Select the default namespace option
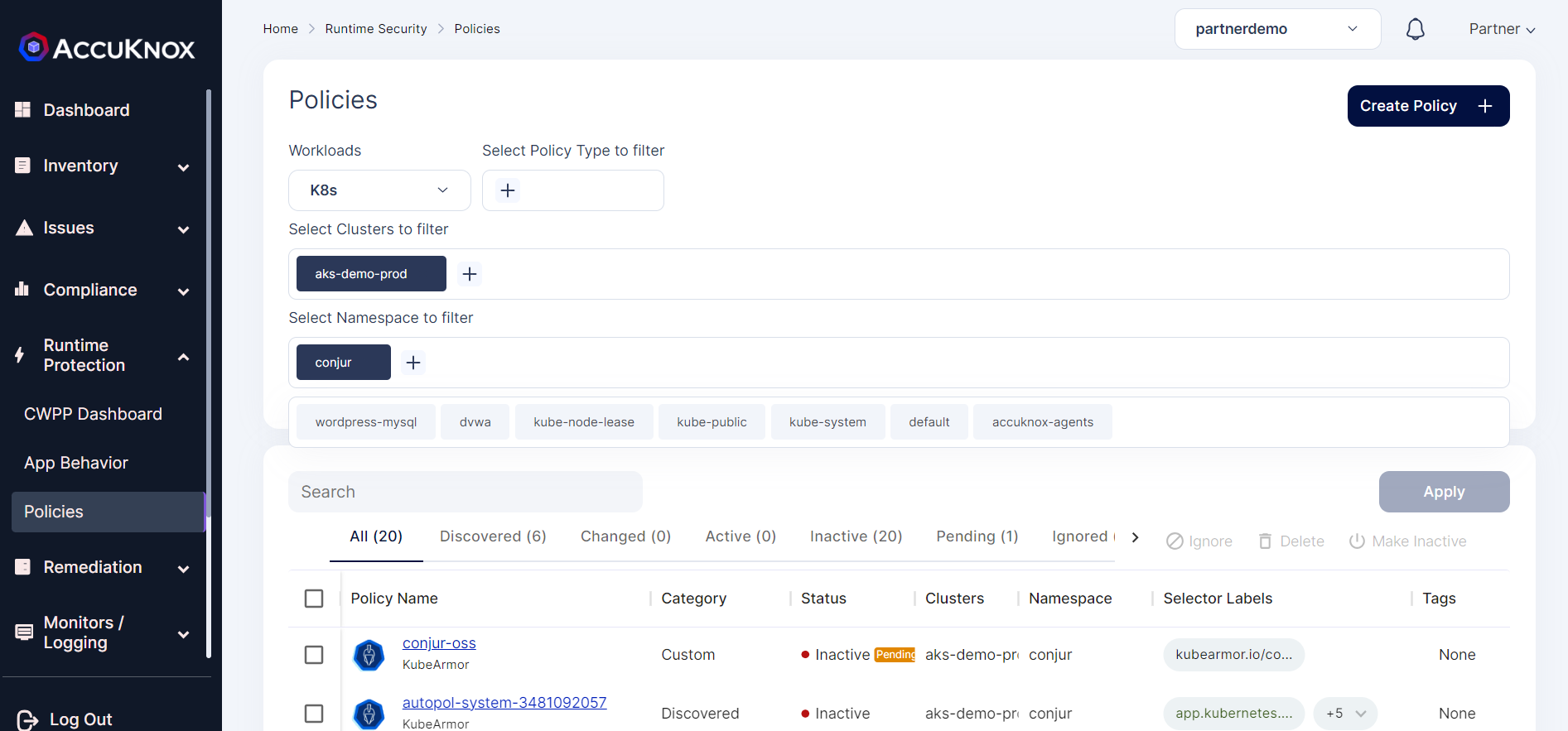The width and height of the screenshot is (1568, 731). click(x=929, y=422)
